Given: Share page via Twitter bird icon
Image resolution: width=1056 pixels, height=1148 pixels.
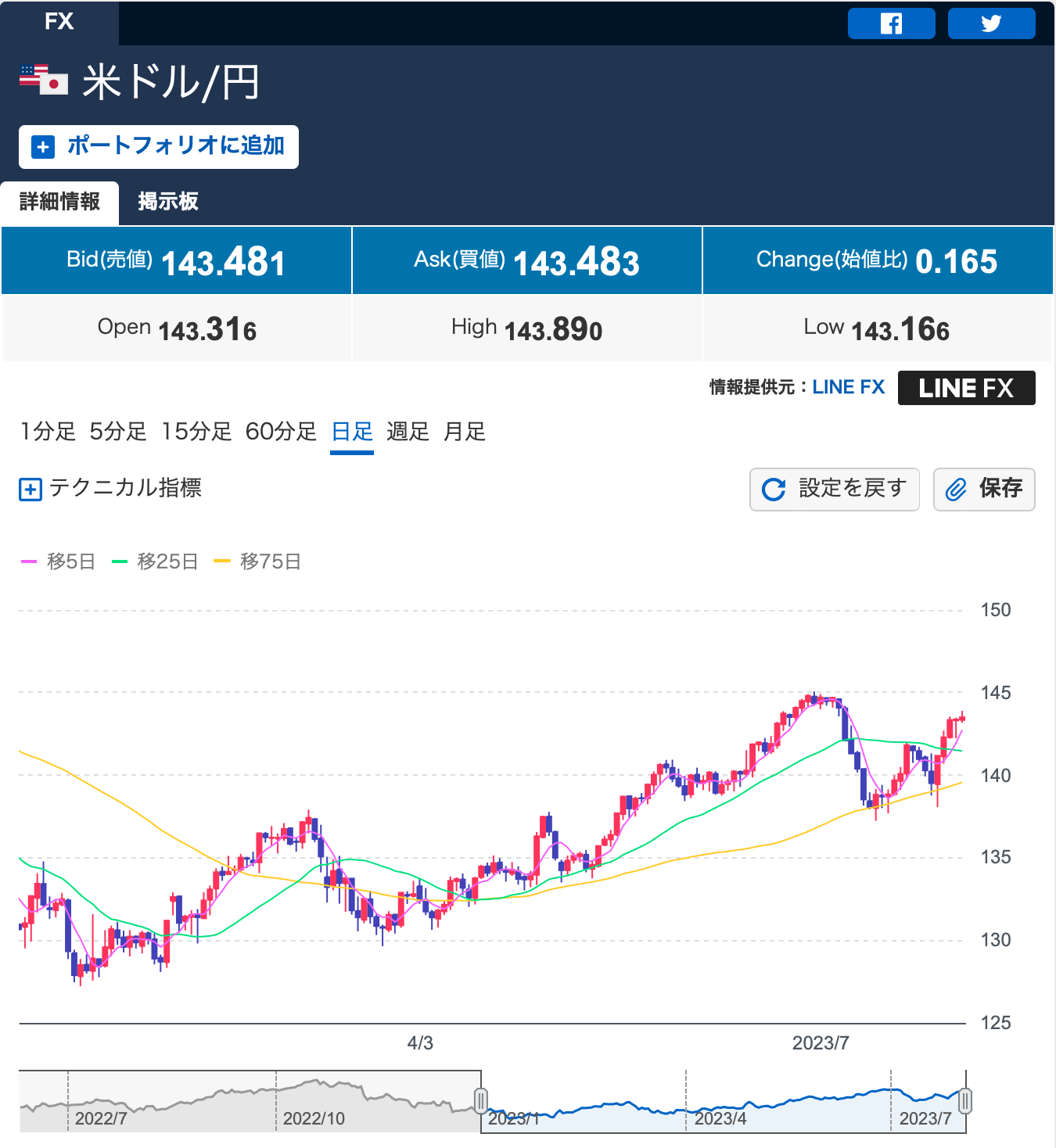Looking at the screenshot, I should [991, 23].
